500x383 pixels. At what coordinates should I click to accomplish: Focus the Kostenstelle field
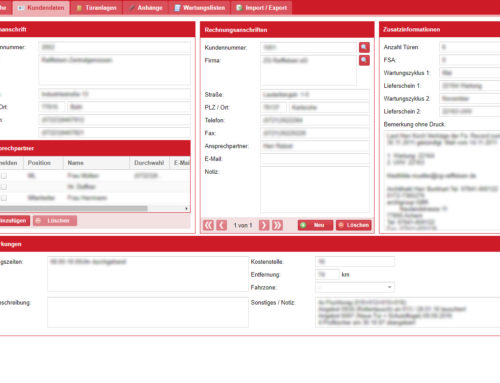(x=355, y=261)
